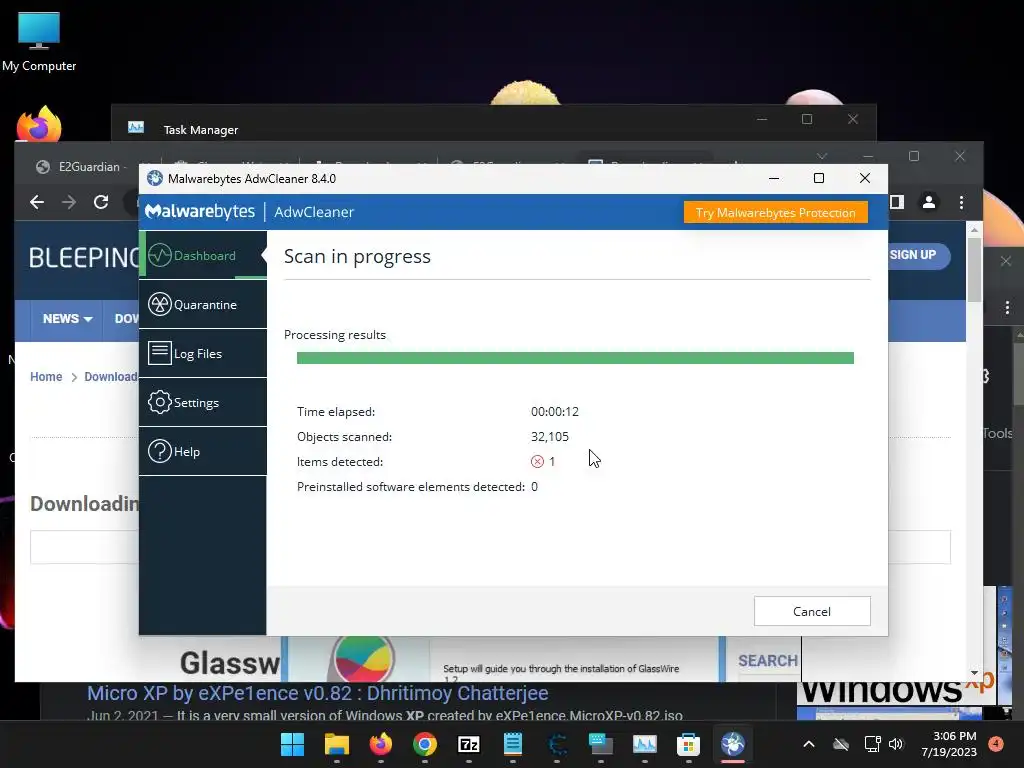Click Try Malwarebytes Protection button
This screenshot has width=1024, height=768.
775,212
